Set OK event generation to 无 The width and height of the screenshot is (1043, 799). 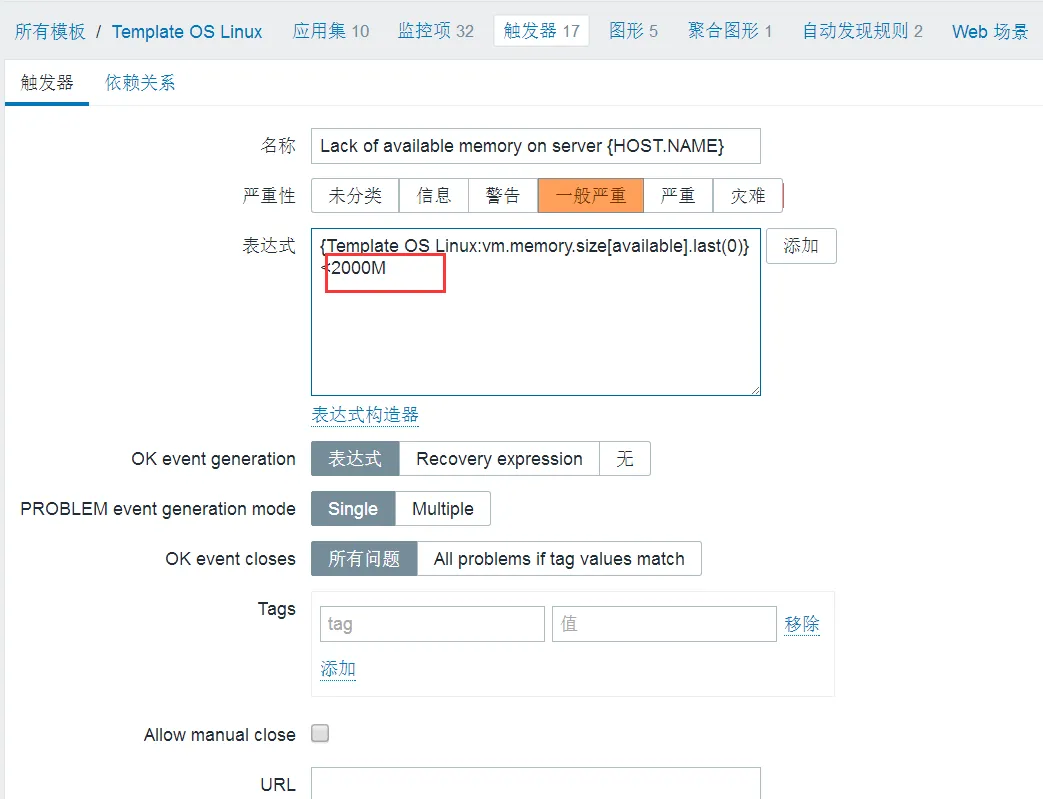[x=625, y=458]
